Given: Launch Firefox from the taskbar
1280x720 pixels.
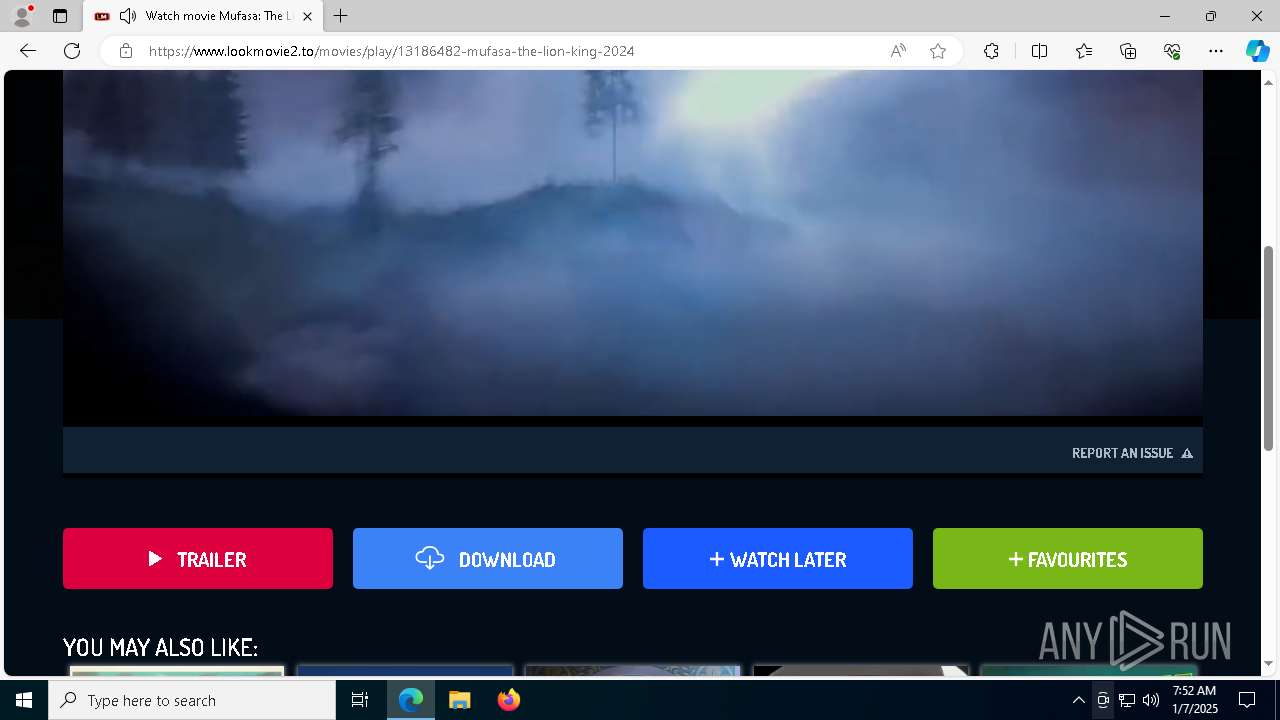Looking at the screenshot, I should click(508, 700).
